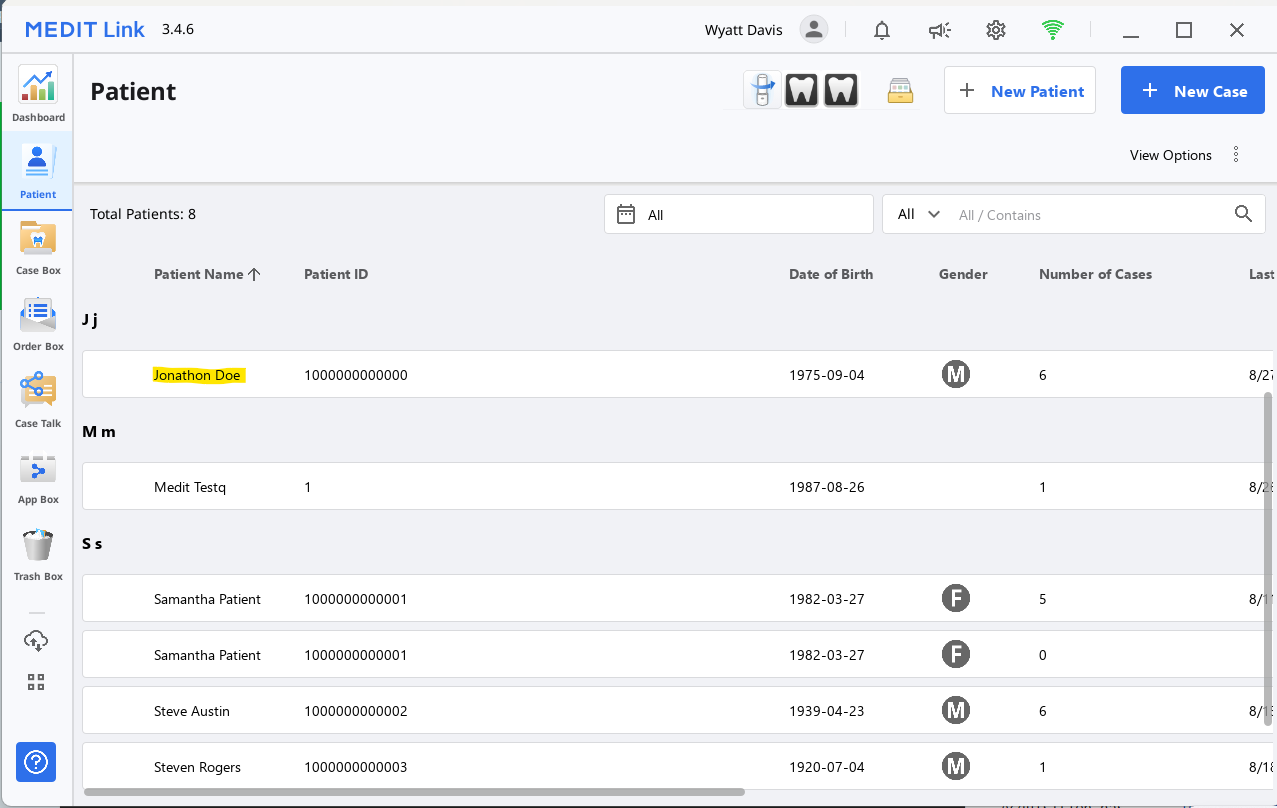
Task: Open the announcements megaphone icon
Action: tap(938, 30)
